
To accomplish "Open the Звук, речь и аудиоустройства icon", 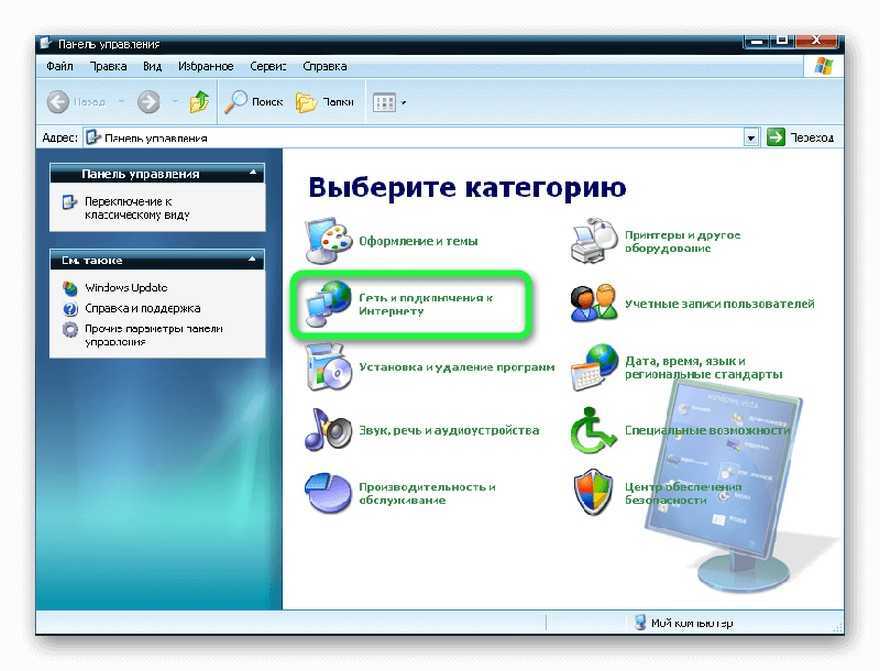I will (329, 430).
